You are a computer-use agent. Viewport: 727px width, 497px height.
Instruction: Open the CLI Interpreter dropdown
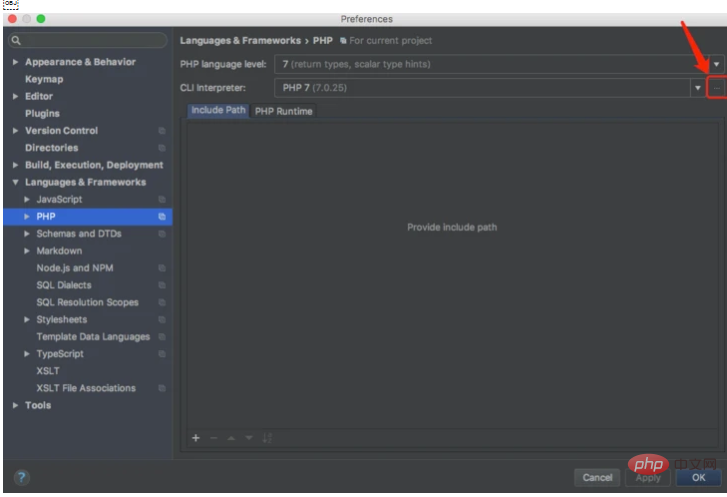tap(697, 88)
